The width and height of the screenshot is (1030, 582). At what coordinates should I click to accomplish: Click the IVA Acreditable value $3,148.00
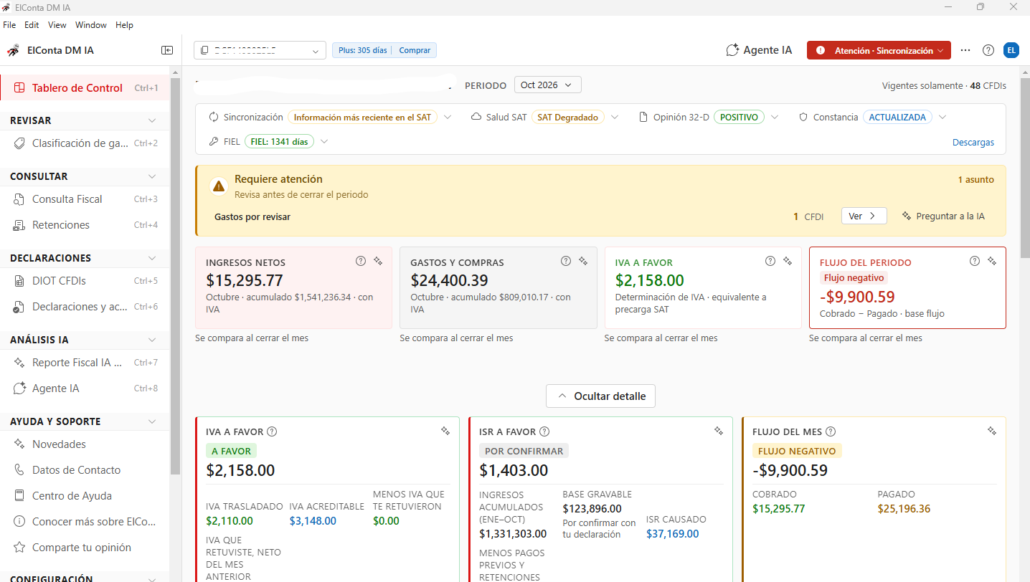[313, 521]
